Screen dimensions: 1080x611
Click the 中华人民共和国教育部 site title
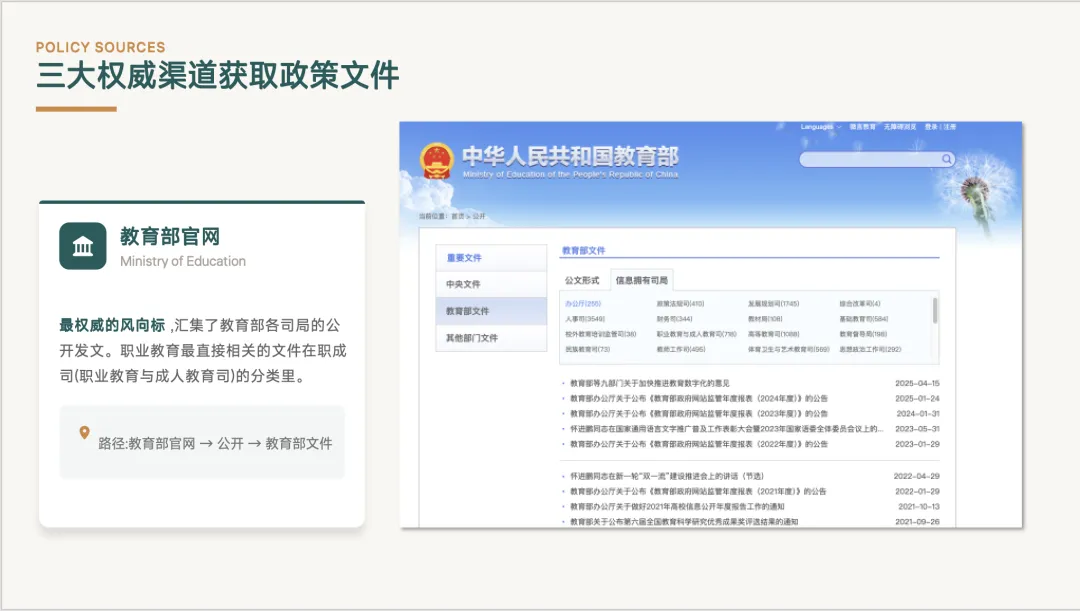coord(570,156)
